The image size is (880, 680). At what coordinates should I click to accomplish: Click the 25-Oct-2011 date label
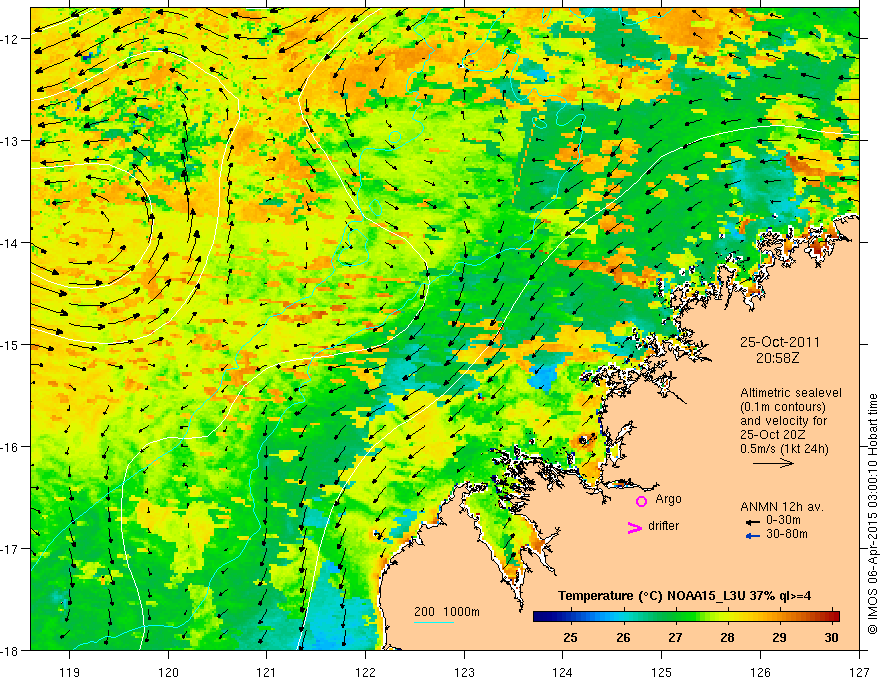(x=780, y=342)
